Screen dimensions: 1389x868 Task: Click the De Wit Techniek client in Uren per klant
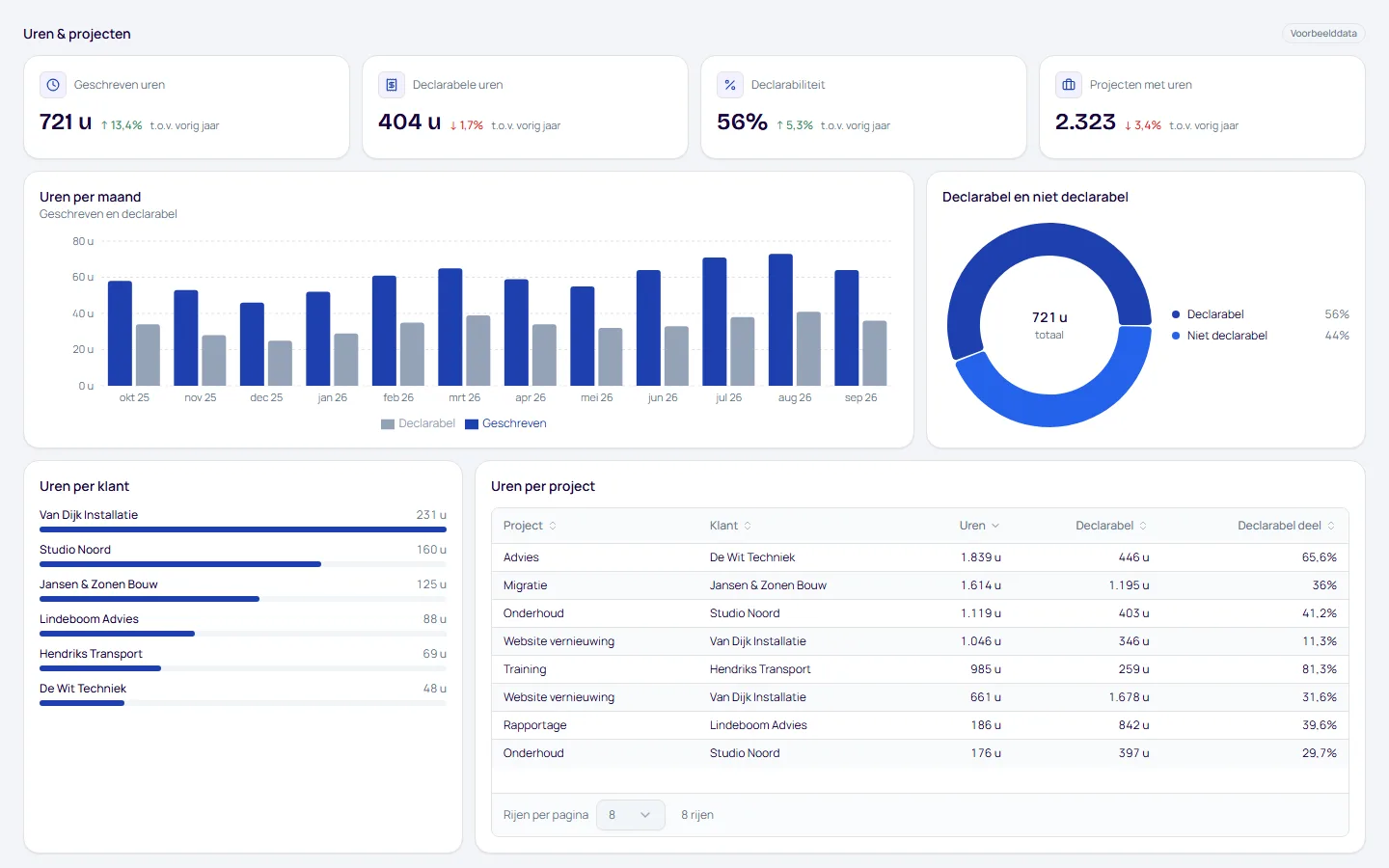[83, 689]
